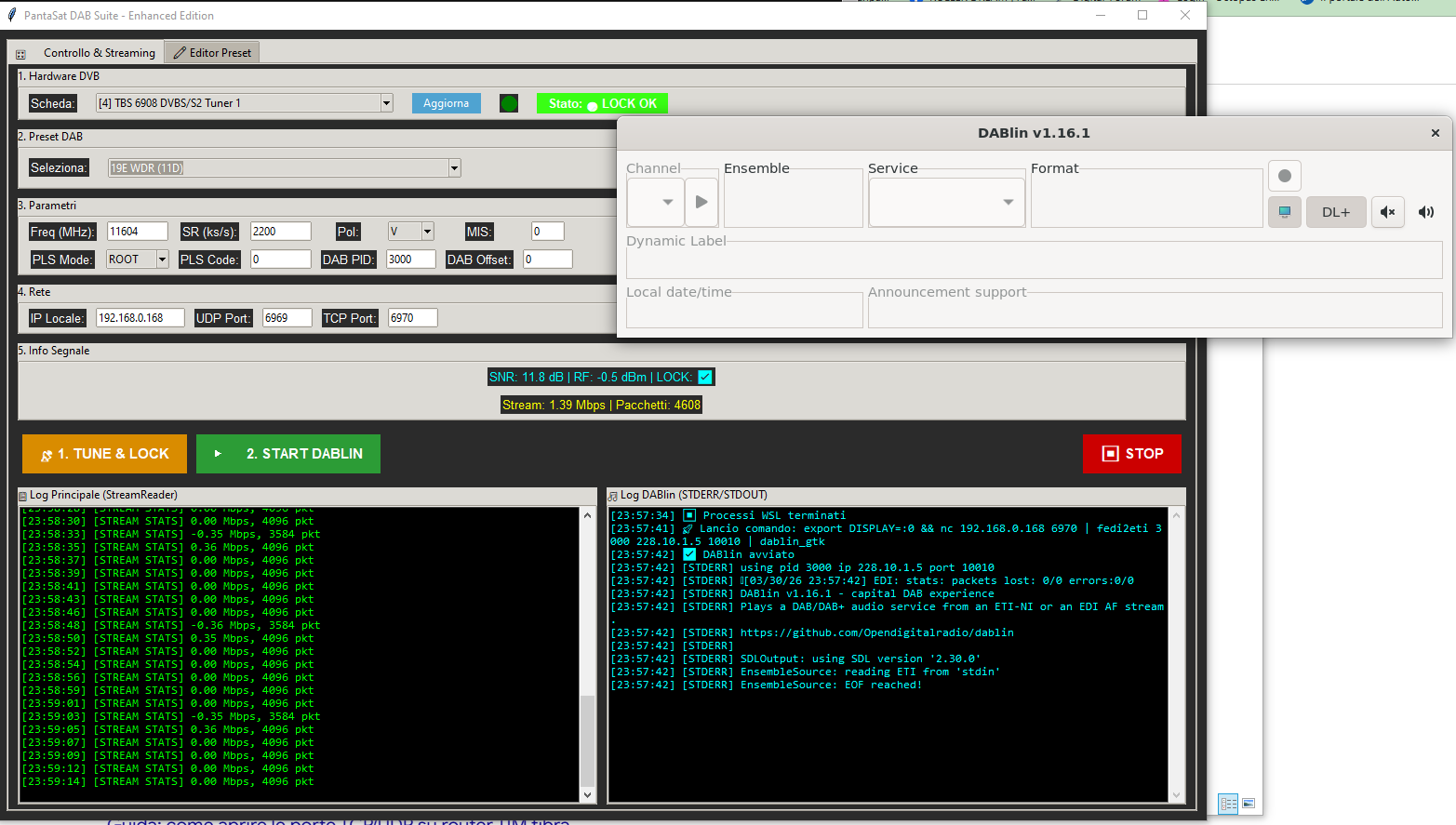1456x825 pixels.
Task: Click the 'EnsembleSource: EOF reached!' log line
Action: tap(767, 685)
